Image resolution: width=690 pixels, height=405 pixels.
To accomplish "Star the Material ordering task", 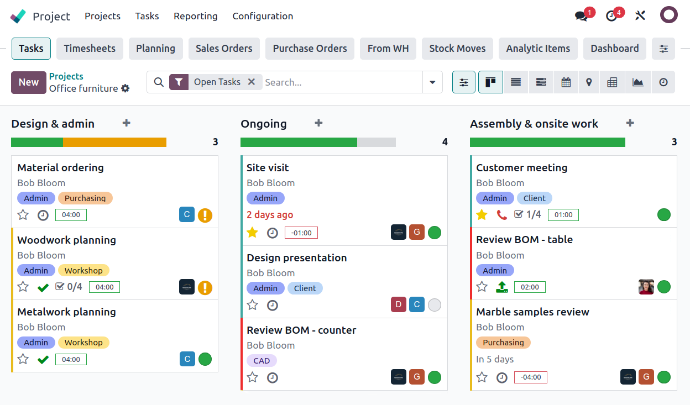I will (x=23, y=214).
